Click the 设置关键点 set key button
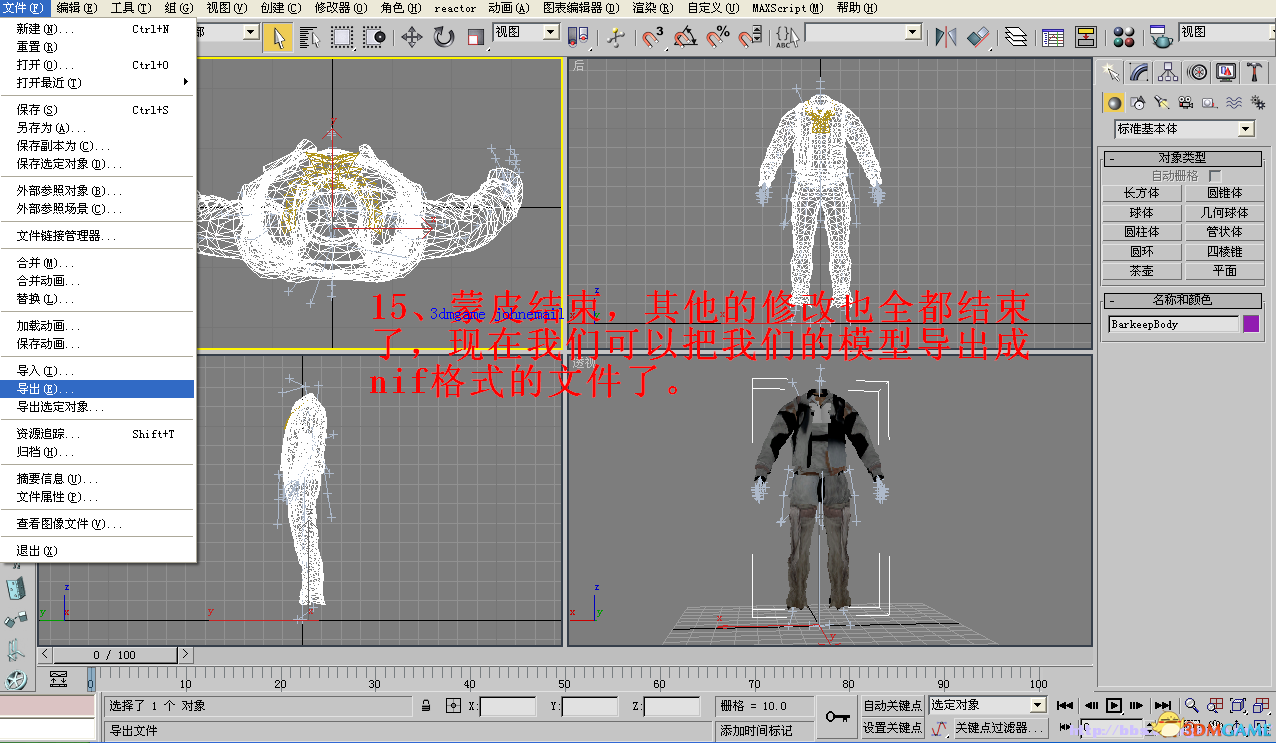This screenshot has height=743, width=1276. (893, 728)
